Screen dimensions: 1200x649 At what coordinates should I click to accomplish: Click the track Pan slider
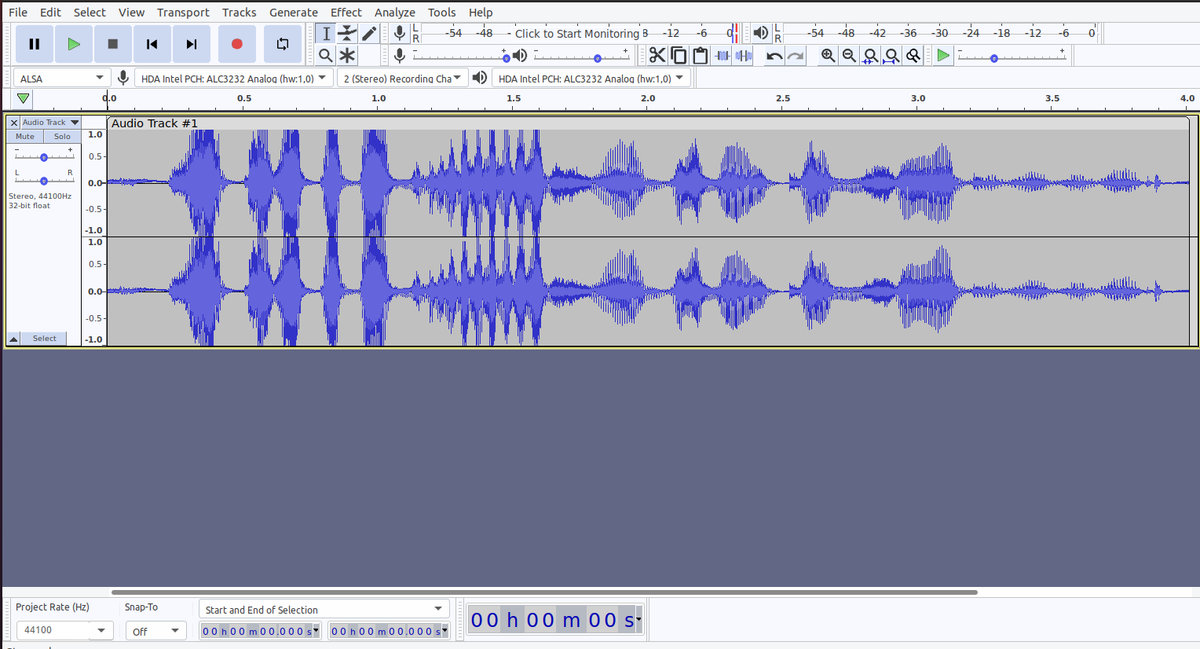click(43, 181)
